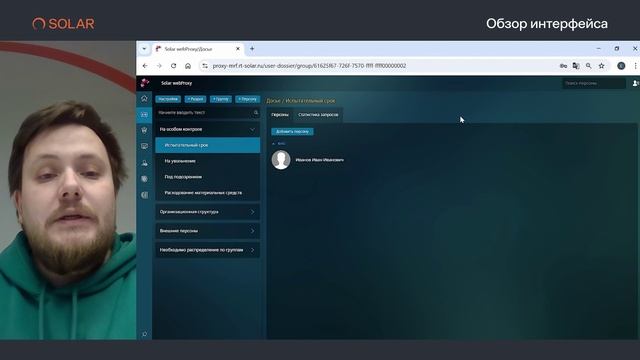Open the user icon in sidebar
Viewport: 640px width, 360px height.
coord(144,163)
